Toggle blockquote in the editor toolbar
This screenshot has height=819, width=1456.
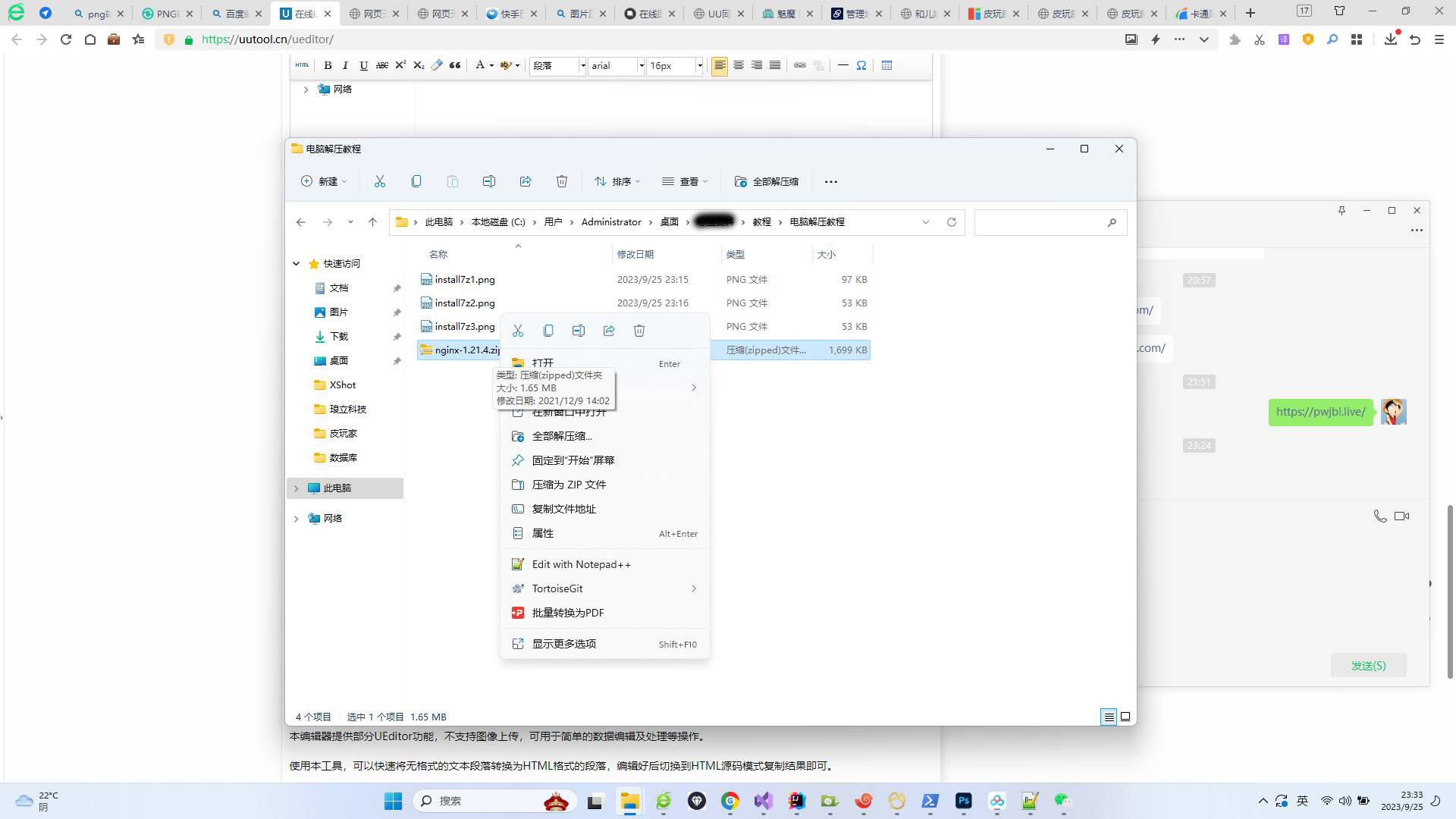455,66
